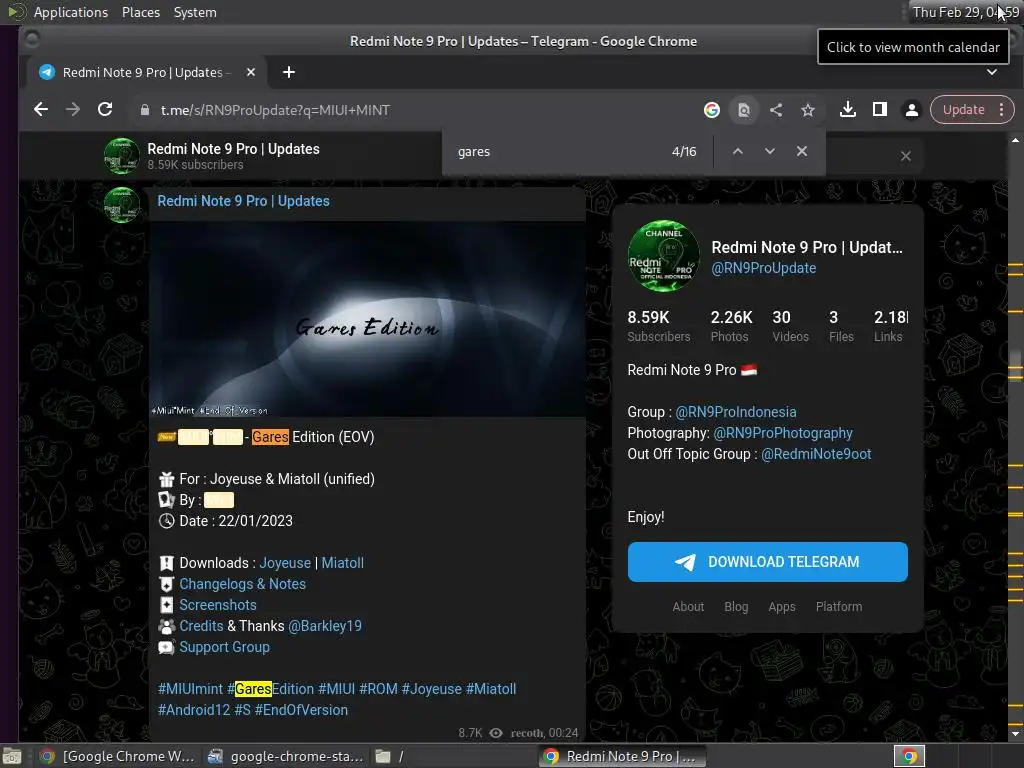This screenshot has height=768, width=1024.
Task: Reload the Telegram page
Action: click(x=104, y=110)
